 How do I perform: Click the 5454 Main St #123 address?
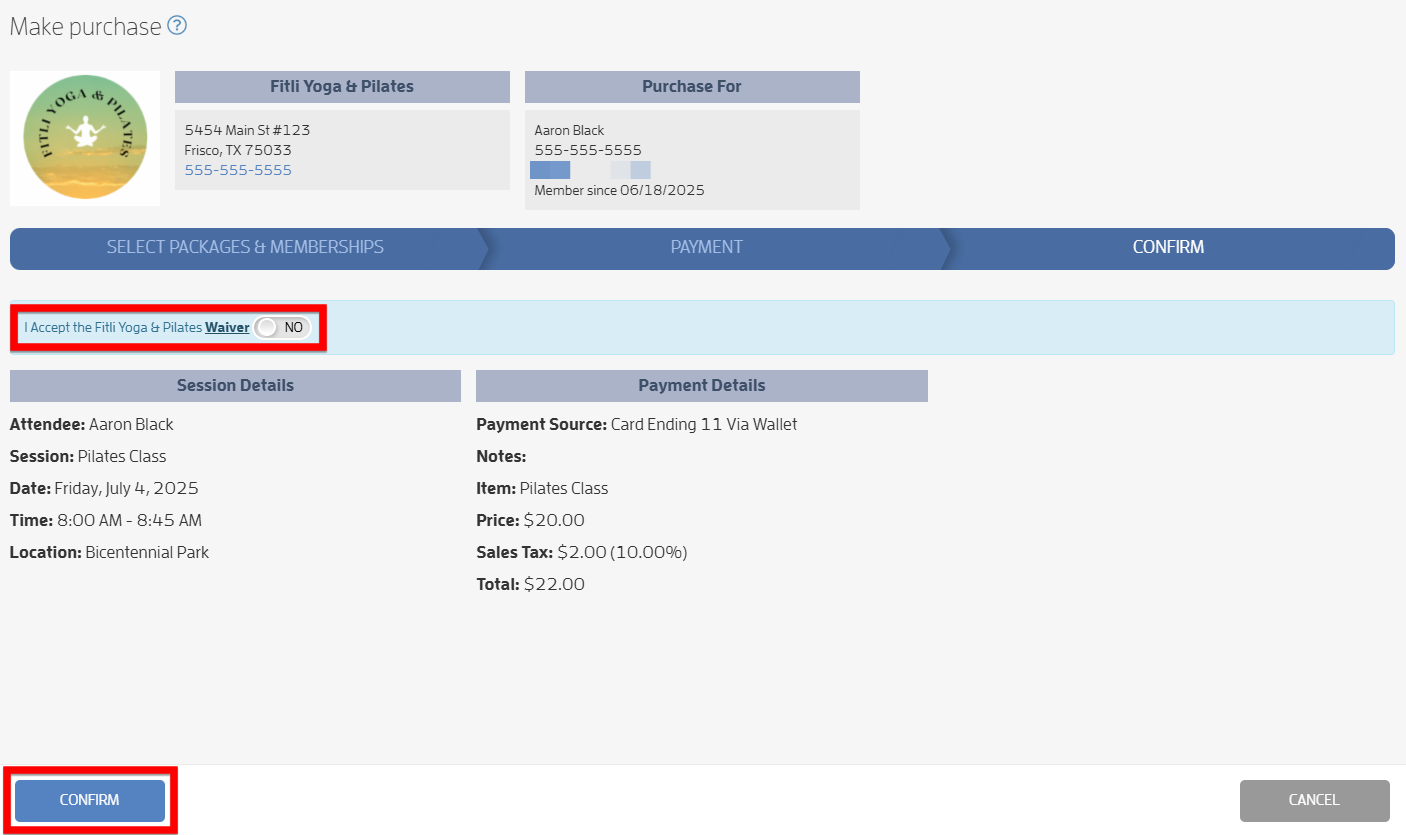[247, 130]
